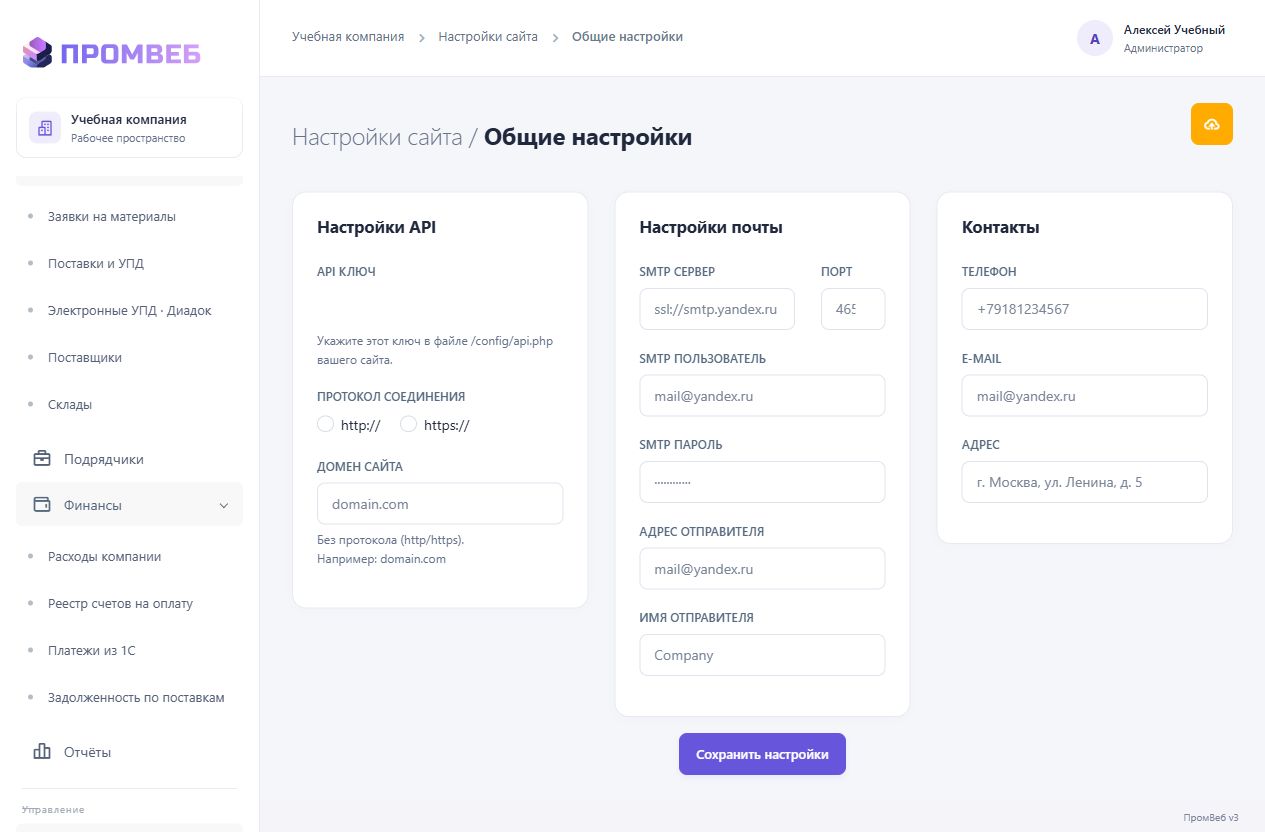Click the wallet icon next to Финансы

[x=42, y=505]
